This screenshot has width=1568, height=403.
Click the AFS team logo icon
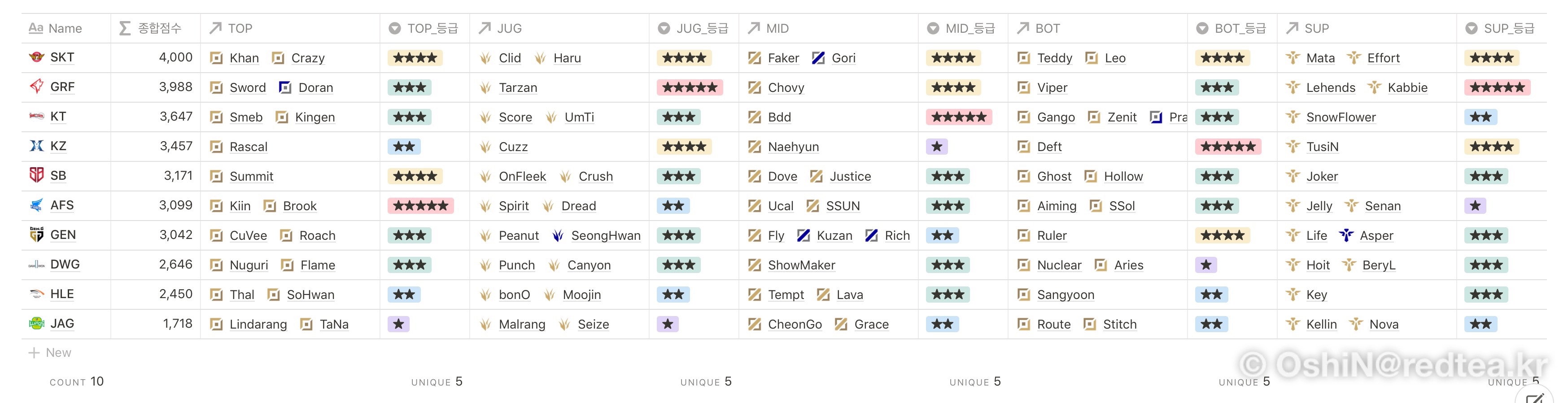36,205
